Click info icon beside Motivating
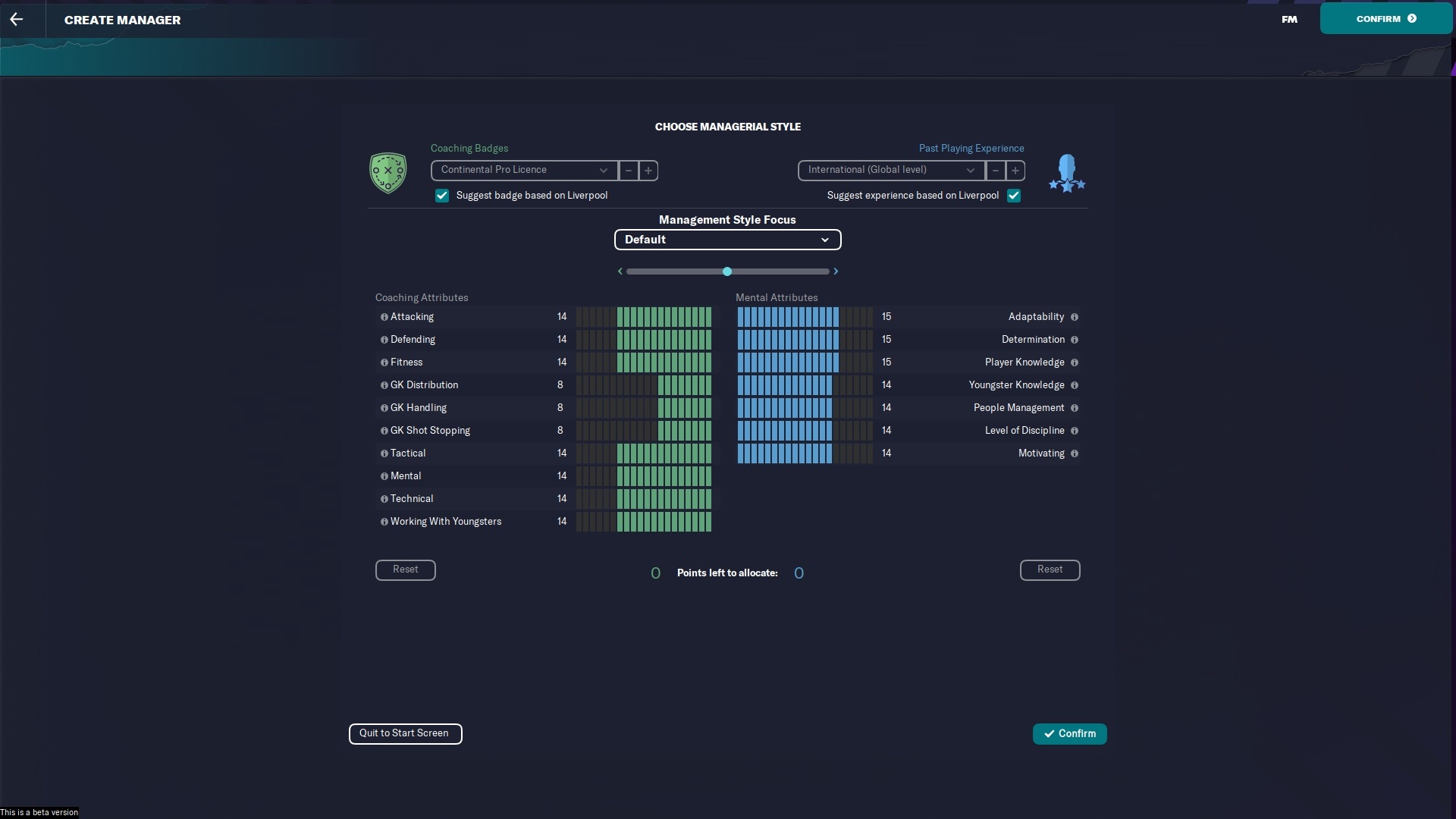The image size is (1456, 819). pyautogui.click(x=1074, y=453)
